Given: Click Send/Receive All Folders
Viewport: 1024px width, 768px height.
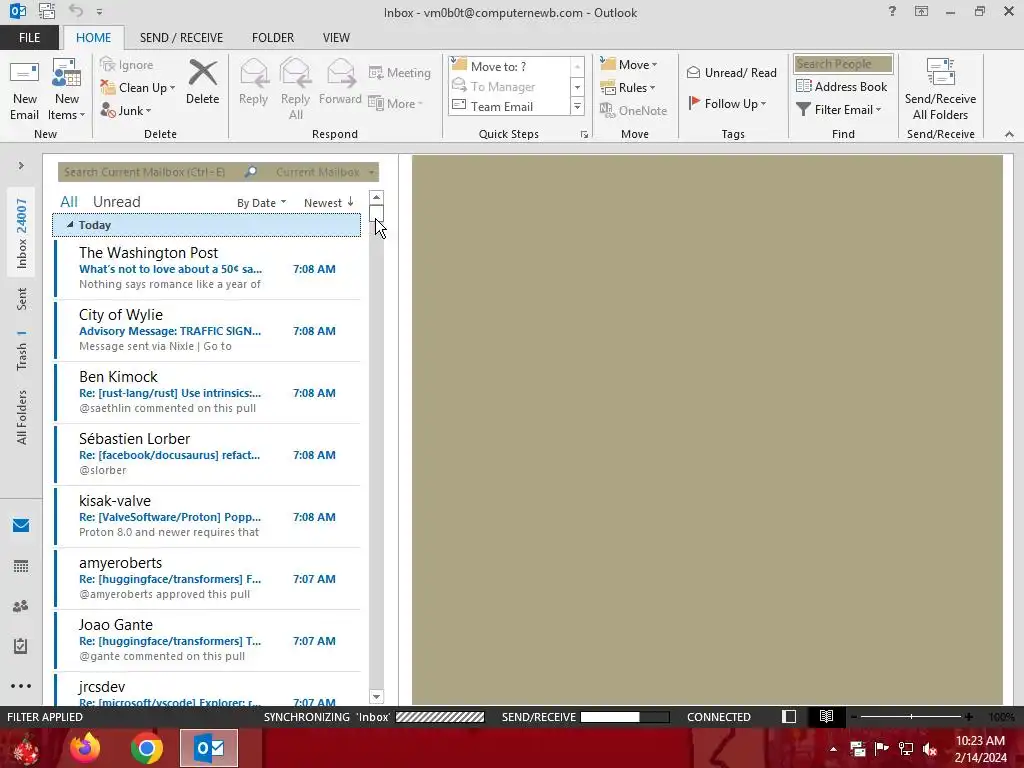Looking at the screenshot, I should pyautogui.click(x=940, y=90).
